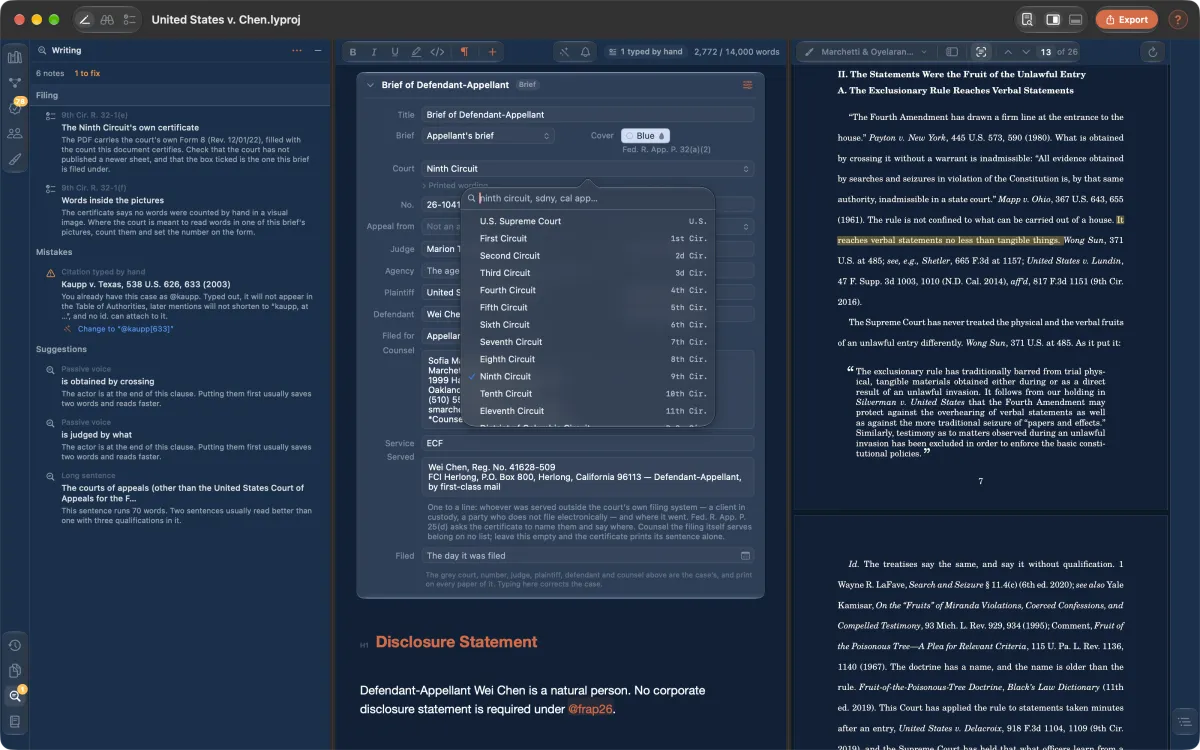Viewport: 1200px width, 750px height.
Task: Choose Eleventh Circuit from court list
Action: tap(587, 411)
